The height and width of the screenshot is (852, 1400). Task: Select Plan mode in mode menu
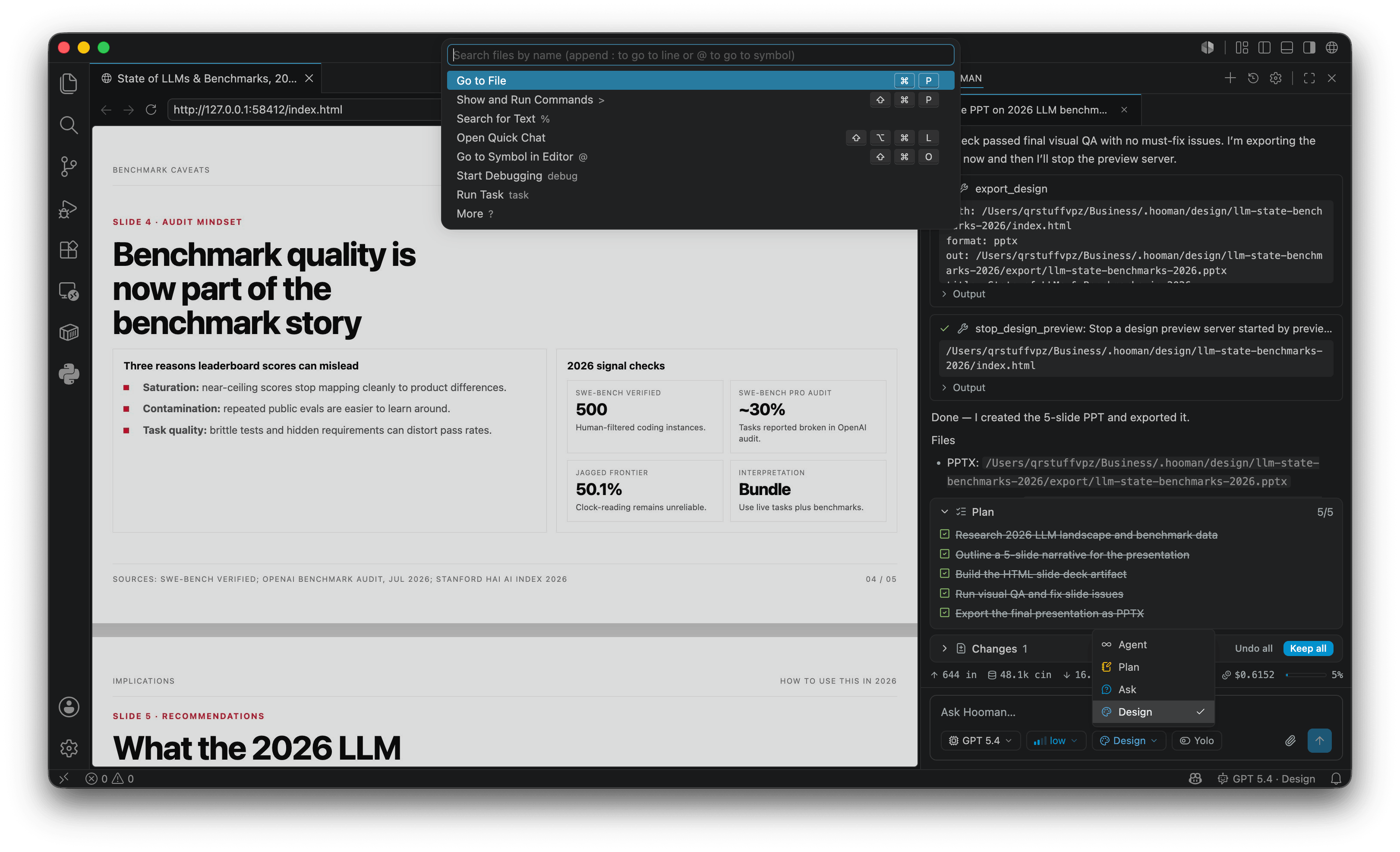[x=1153, y=667]
